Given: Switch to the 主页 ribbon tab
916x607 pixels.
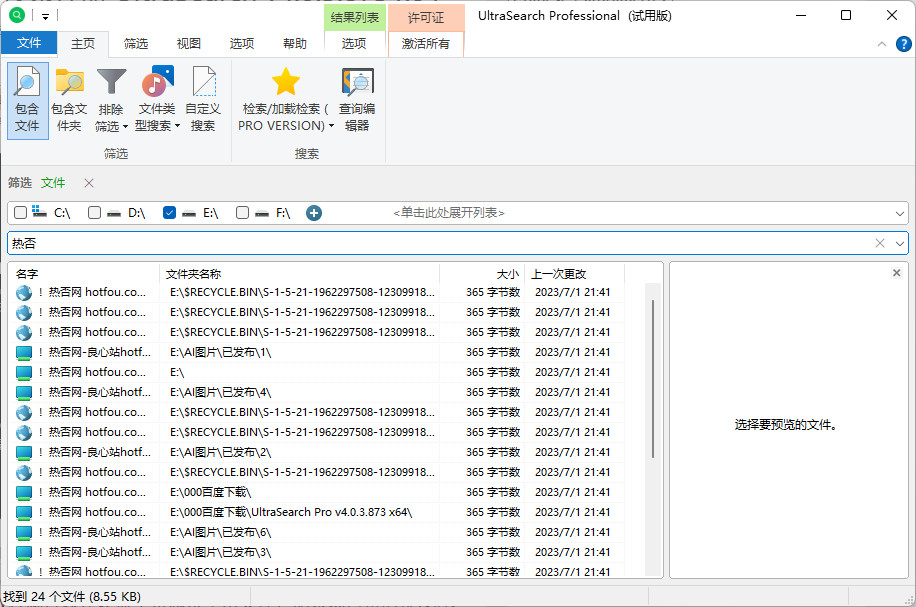Looking at the screenshot, I should (x=83, y=44).
